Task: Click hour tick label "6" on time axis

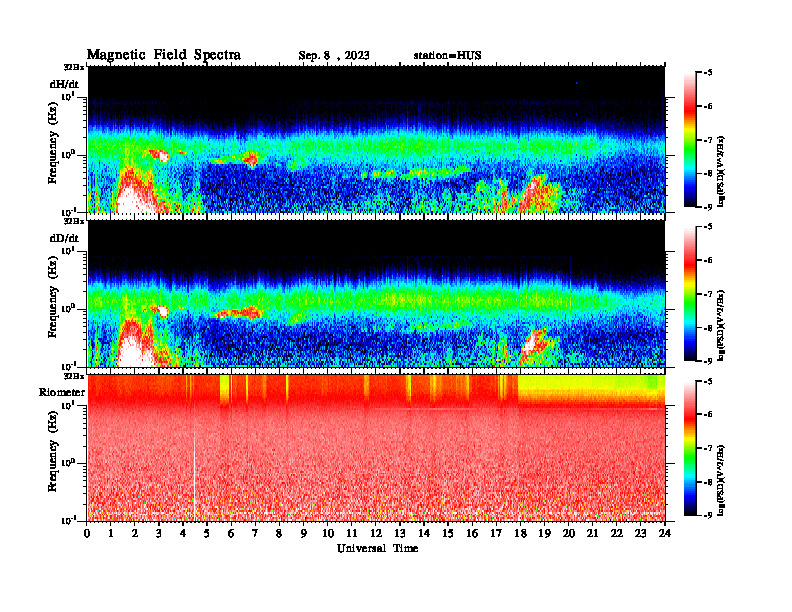Action: [x=231, y=533]
